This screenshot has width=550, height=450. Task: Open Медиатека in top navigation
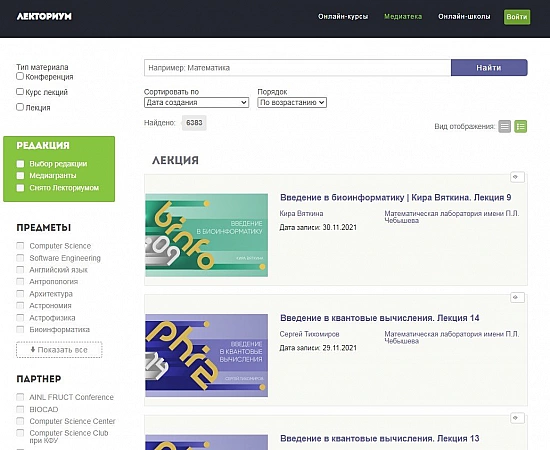403,16
